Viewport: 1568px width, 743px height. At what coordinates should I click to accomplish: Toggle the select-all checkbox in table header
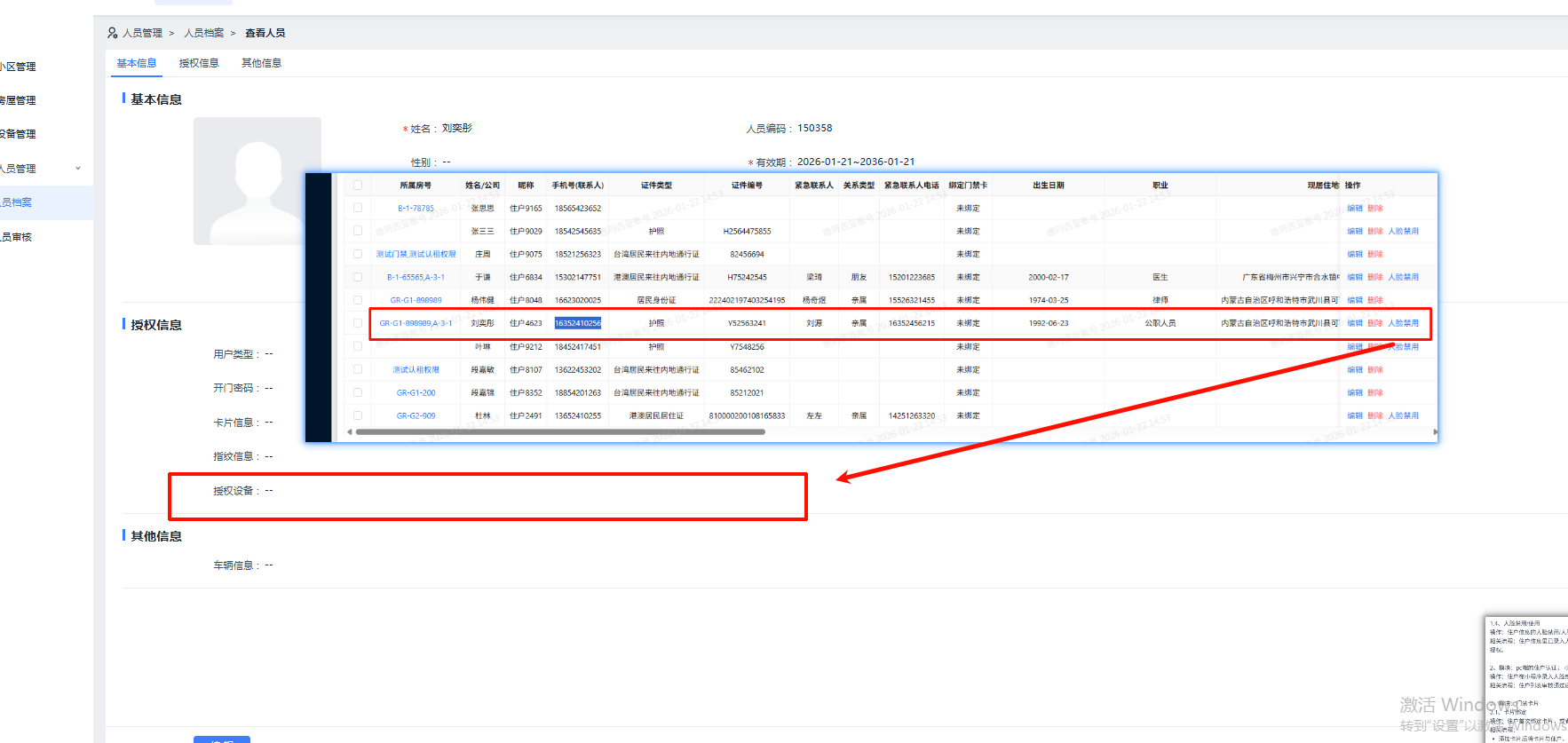click(x=358, y=186)
